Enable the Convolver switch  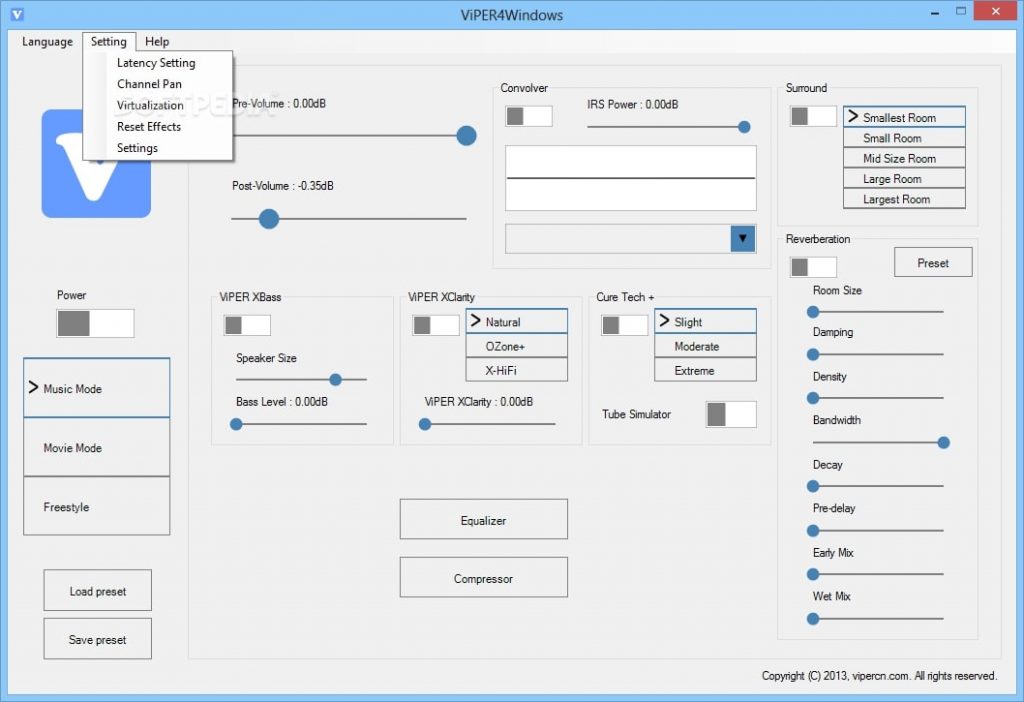coord(528,116)
